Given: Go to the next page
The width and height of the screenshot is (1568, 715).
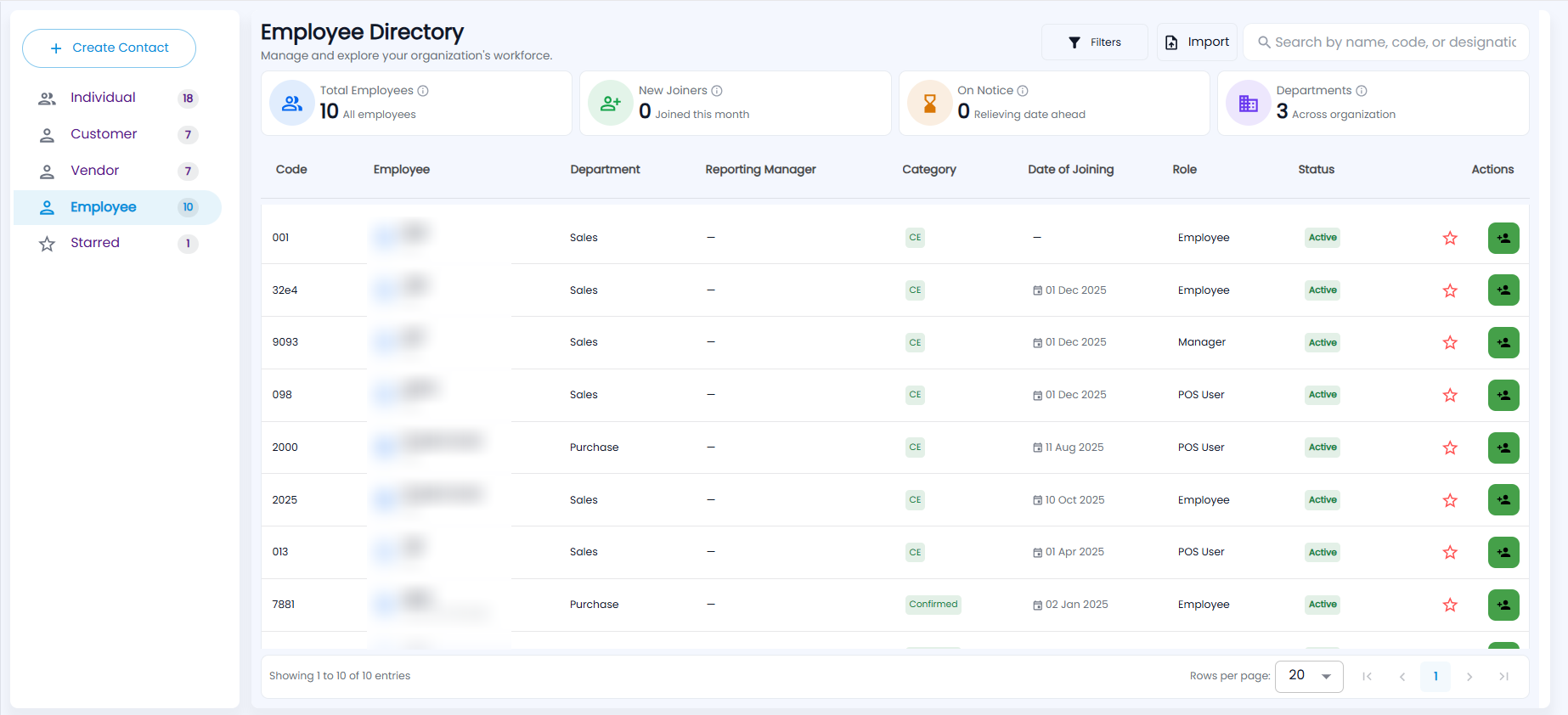Looking at the screenshot, I should [1469, 677].
